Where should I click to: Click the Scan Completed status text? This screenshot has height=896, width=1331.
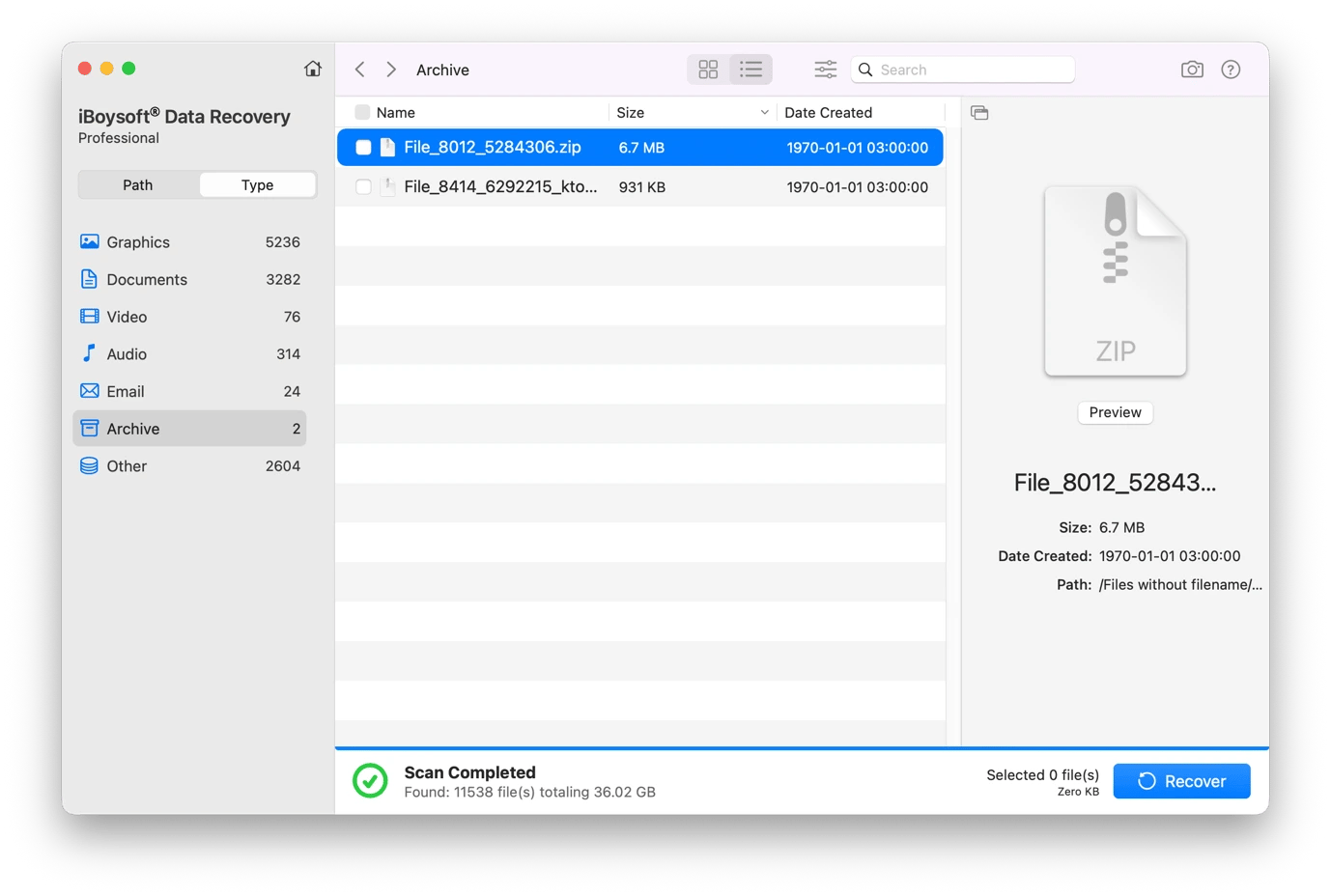click(469, 772)
